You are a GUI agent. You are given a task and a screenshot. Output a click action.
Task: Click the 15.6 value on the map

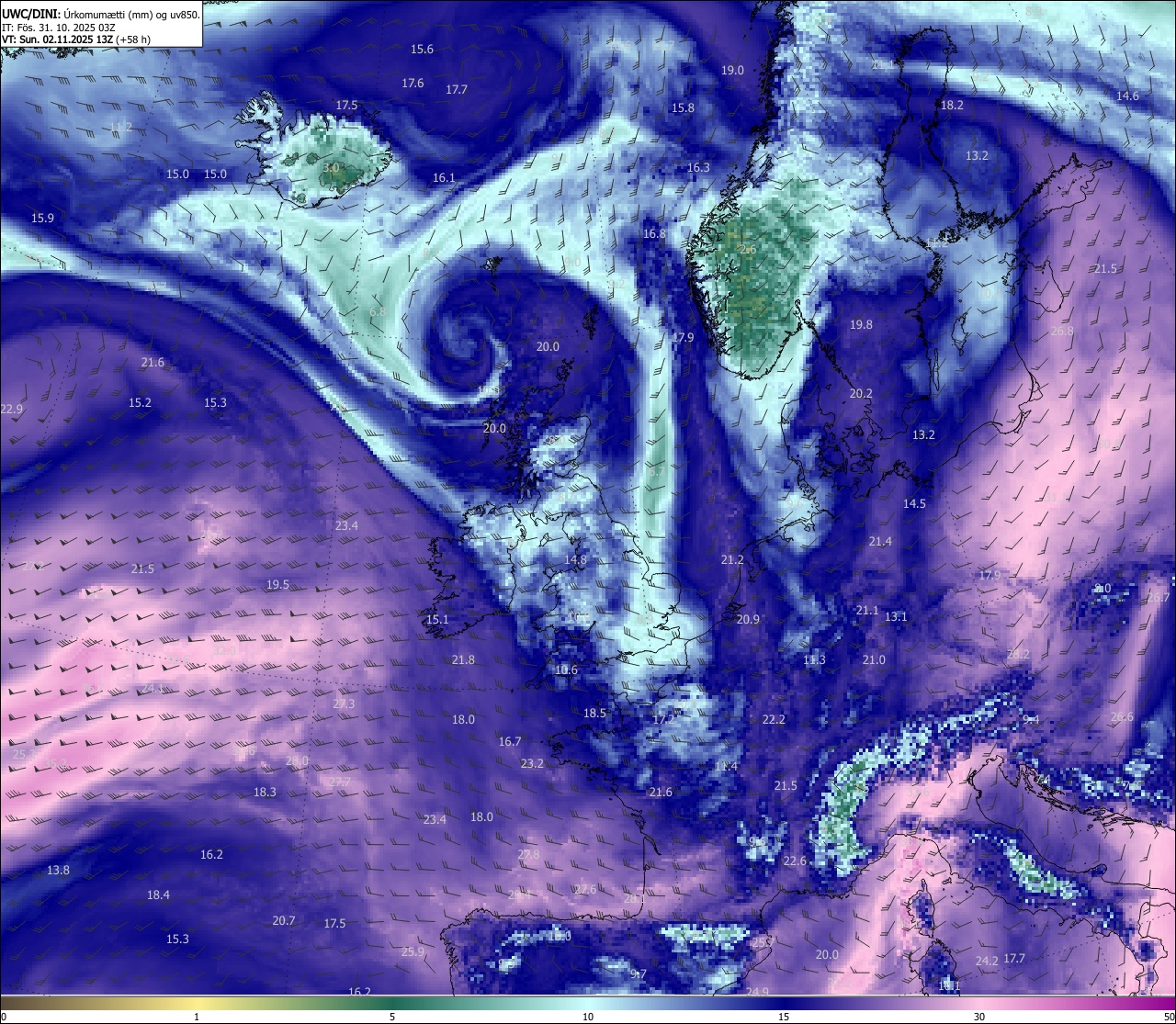[x=422, y=50]
